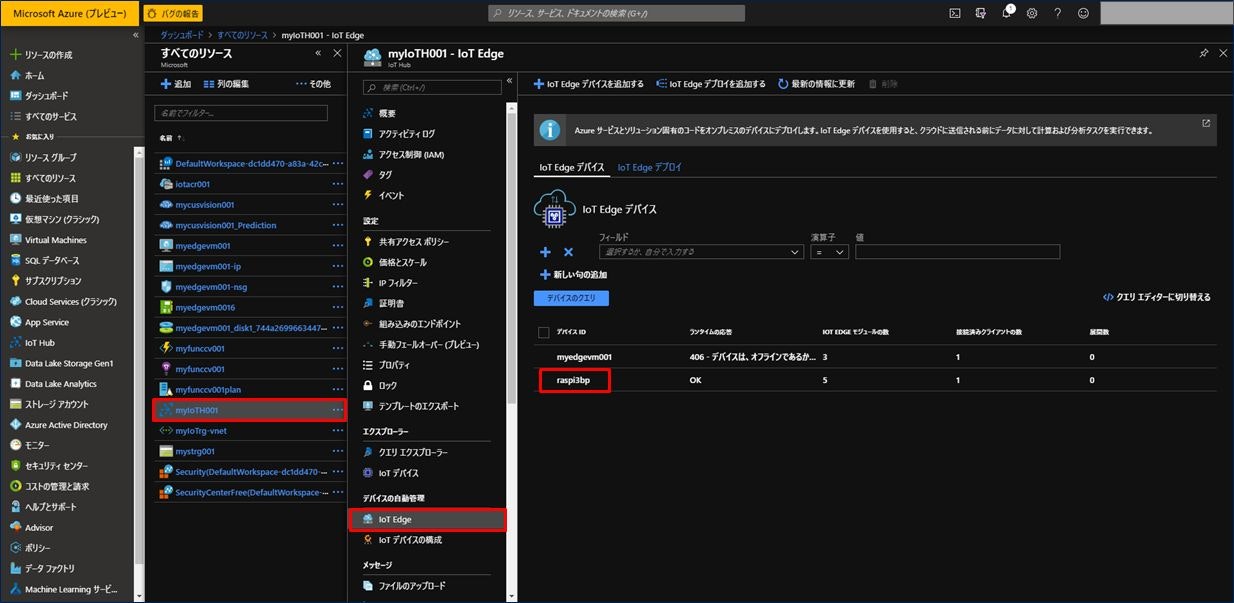Open 概要 in hub menu
The image size is (1234, 603).
[387, 113]
